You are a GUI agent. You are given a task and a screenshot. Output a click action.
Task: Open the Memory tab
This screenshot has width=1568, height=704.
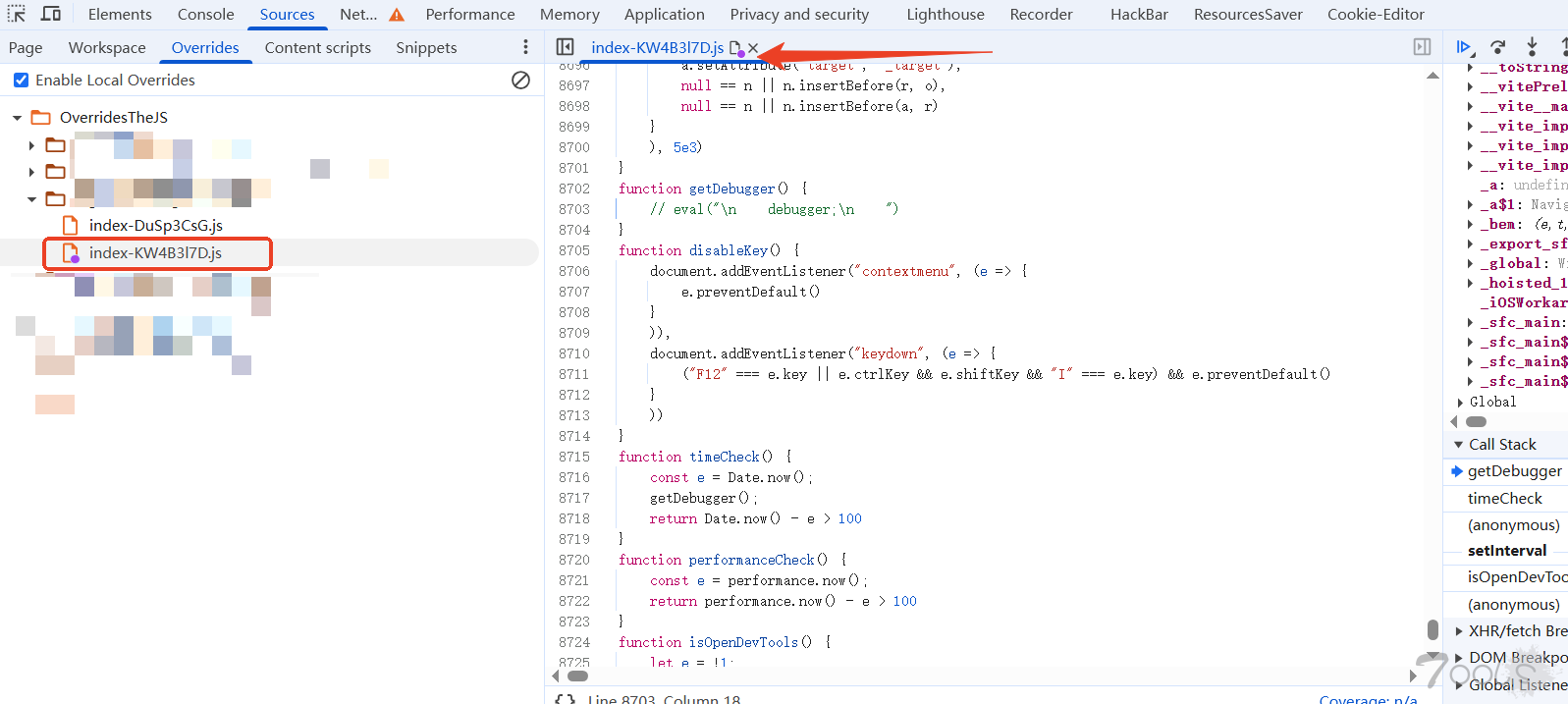(x=569, y=15)
